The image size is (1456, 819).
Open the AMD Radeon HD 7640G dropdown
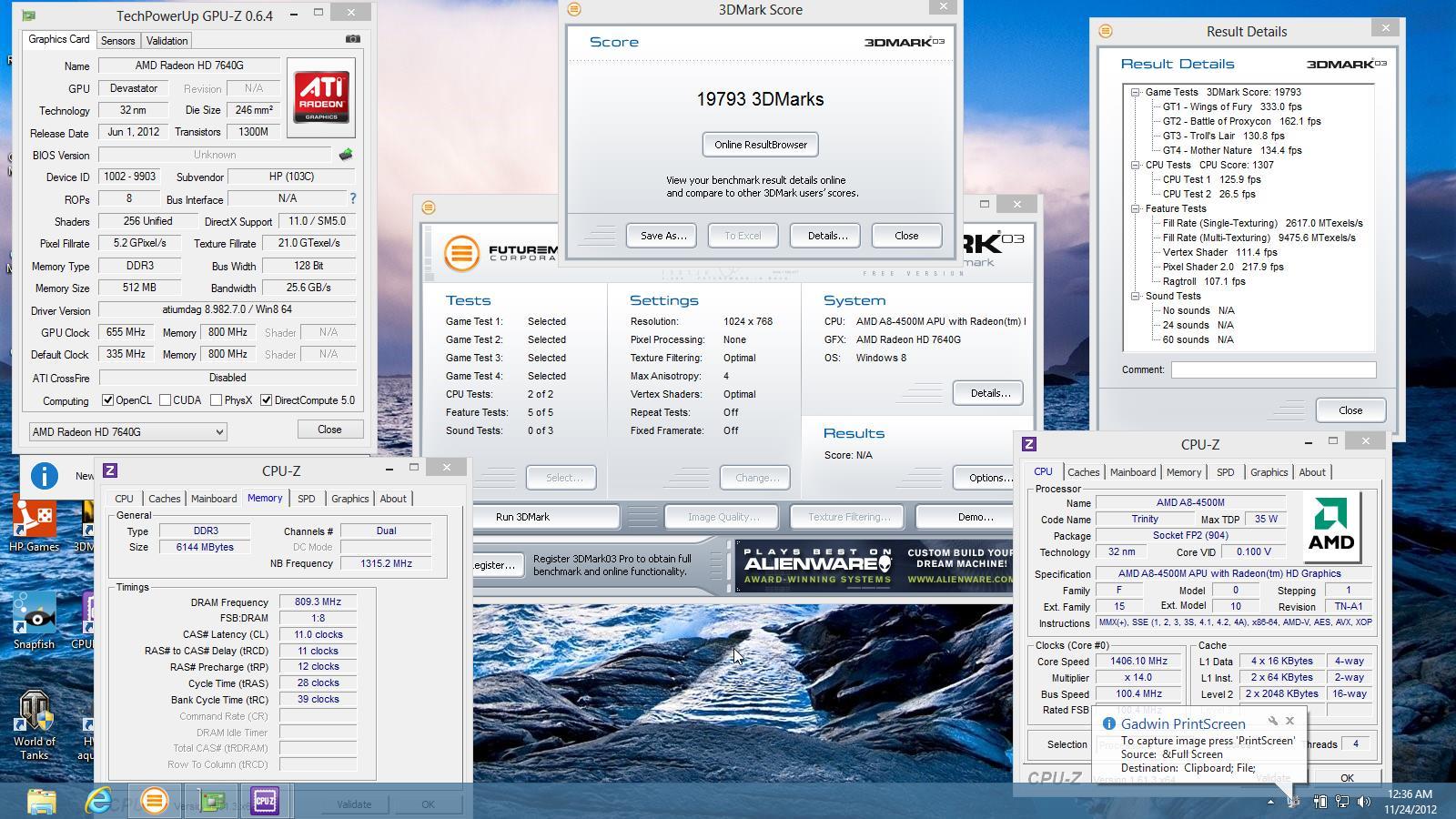[x=127, y=432]
